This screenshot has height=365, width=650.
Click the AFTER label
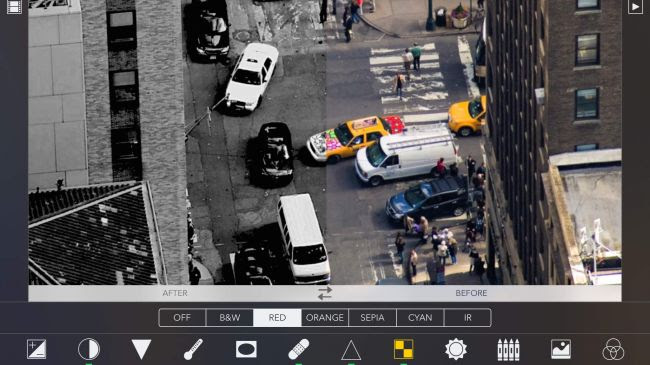pyautogui.click(x=175, y=293)
